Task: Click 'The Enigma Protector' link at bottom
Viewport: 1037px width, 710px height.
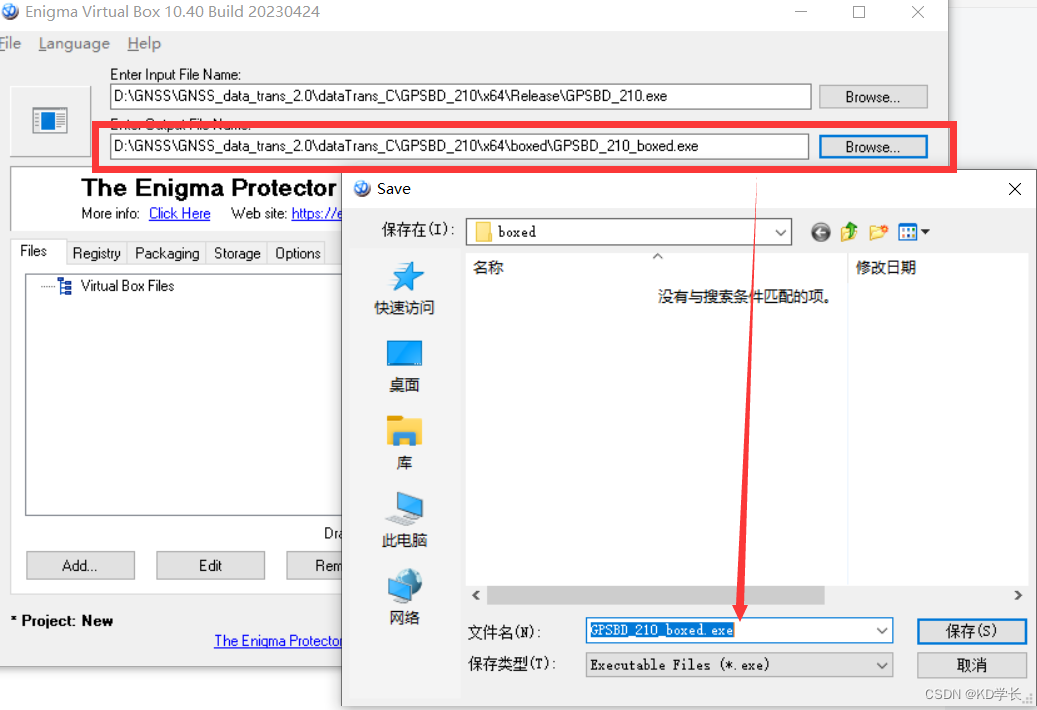Action: [278, 641]
